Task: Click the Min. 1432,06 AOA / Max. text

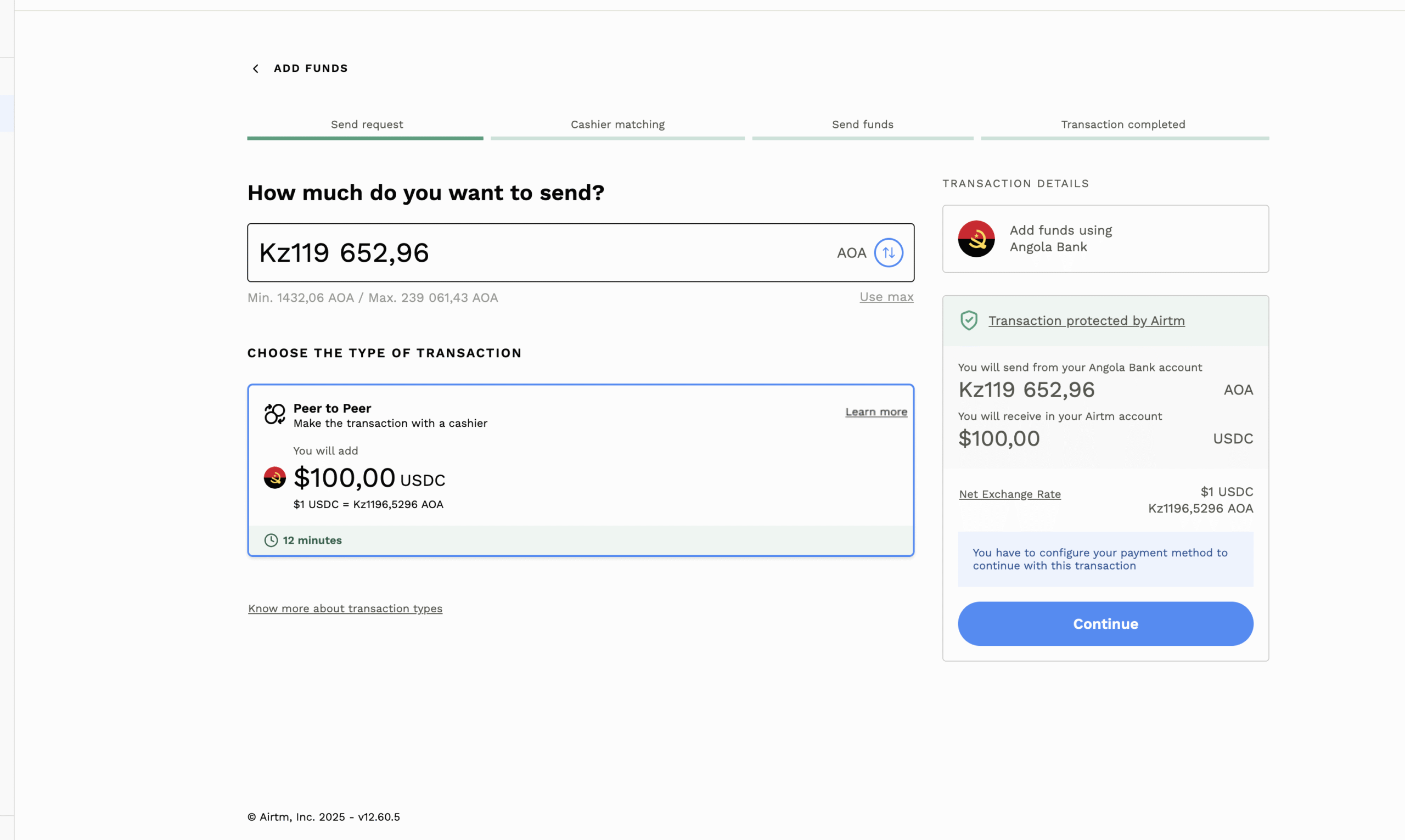Action: click(373, 298)
